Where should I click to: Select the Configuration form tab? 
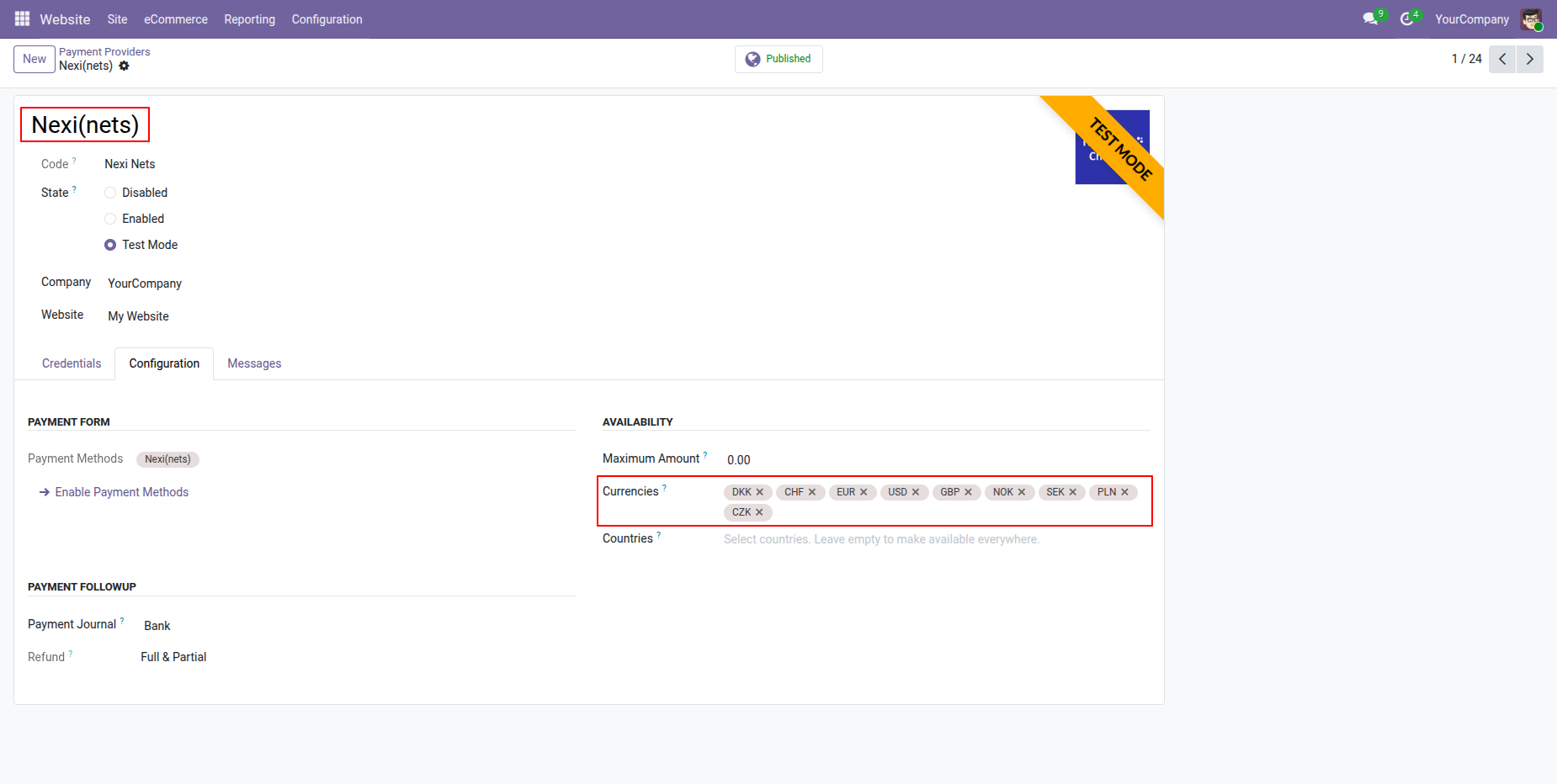tap(164, 363)
